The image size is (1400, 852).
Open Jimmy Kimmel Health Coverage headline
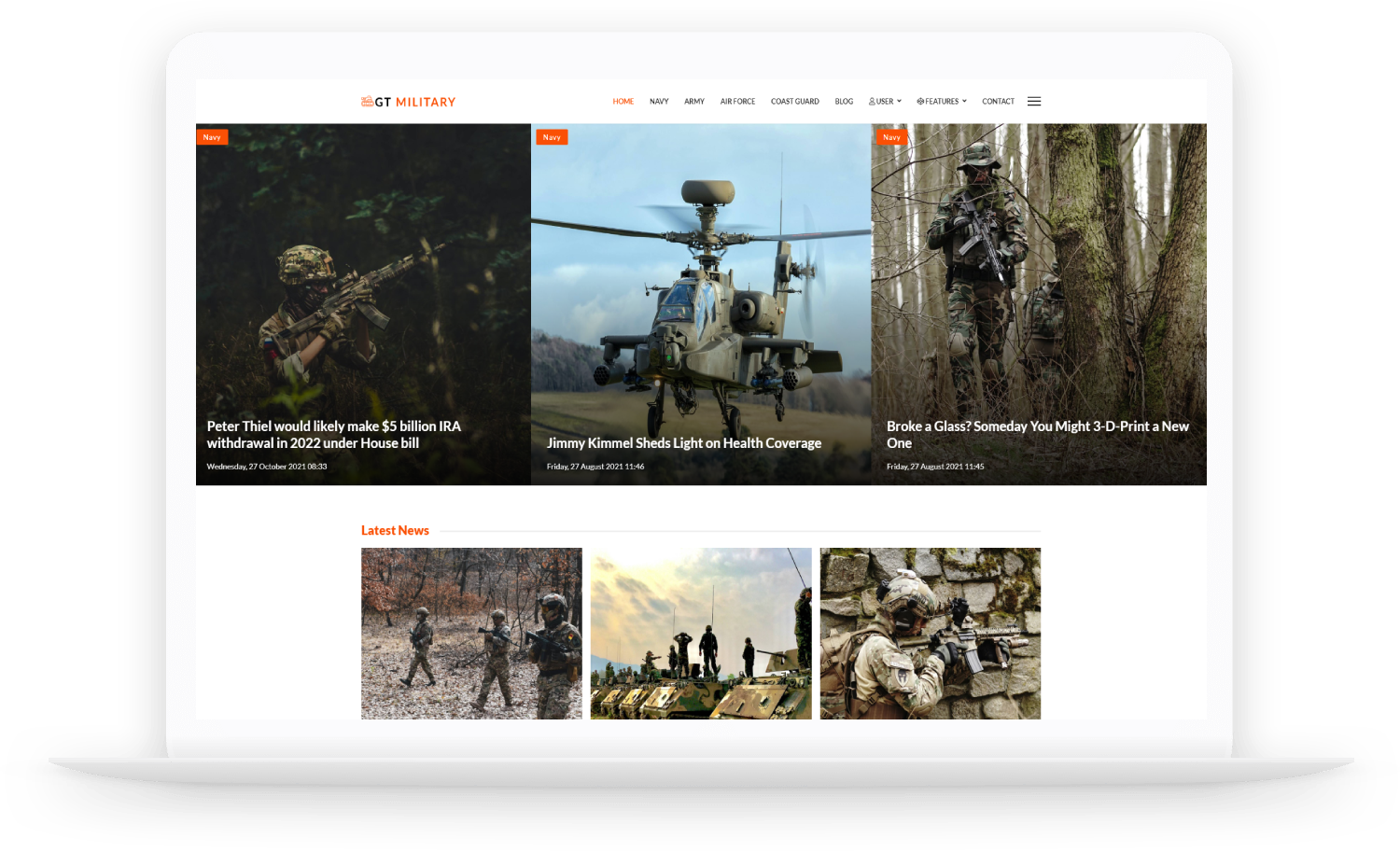click(x=683, y=443)
